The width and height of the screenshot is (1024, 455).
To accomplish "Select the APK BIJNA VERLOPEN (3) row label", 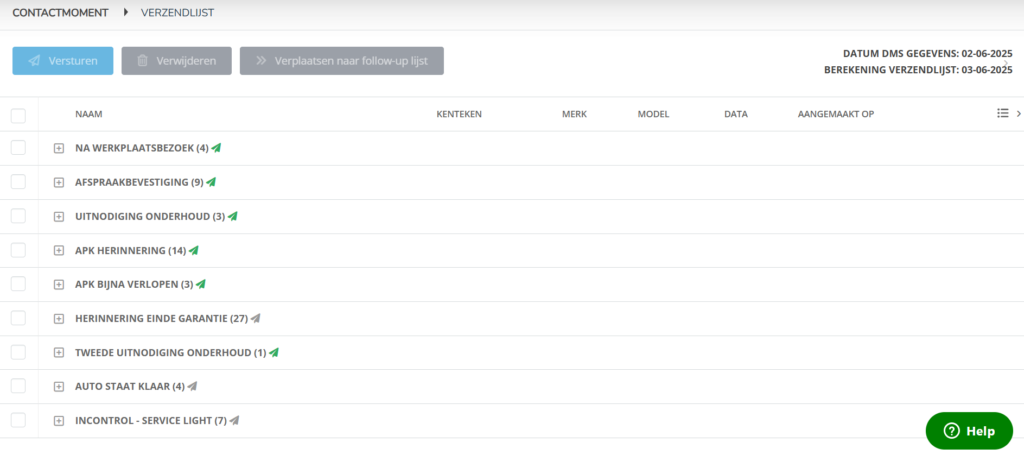I will tap(135, 284).
